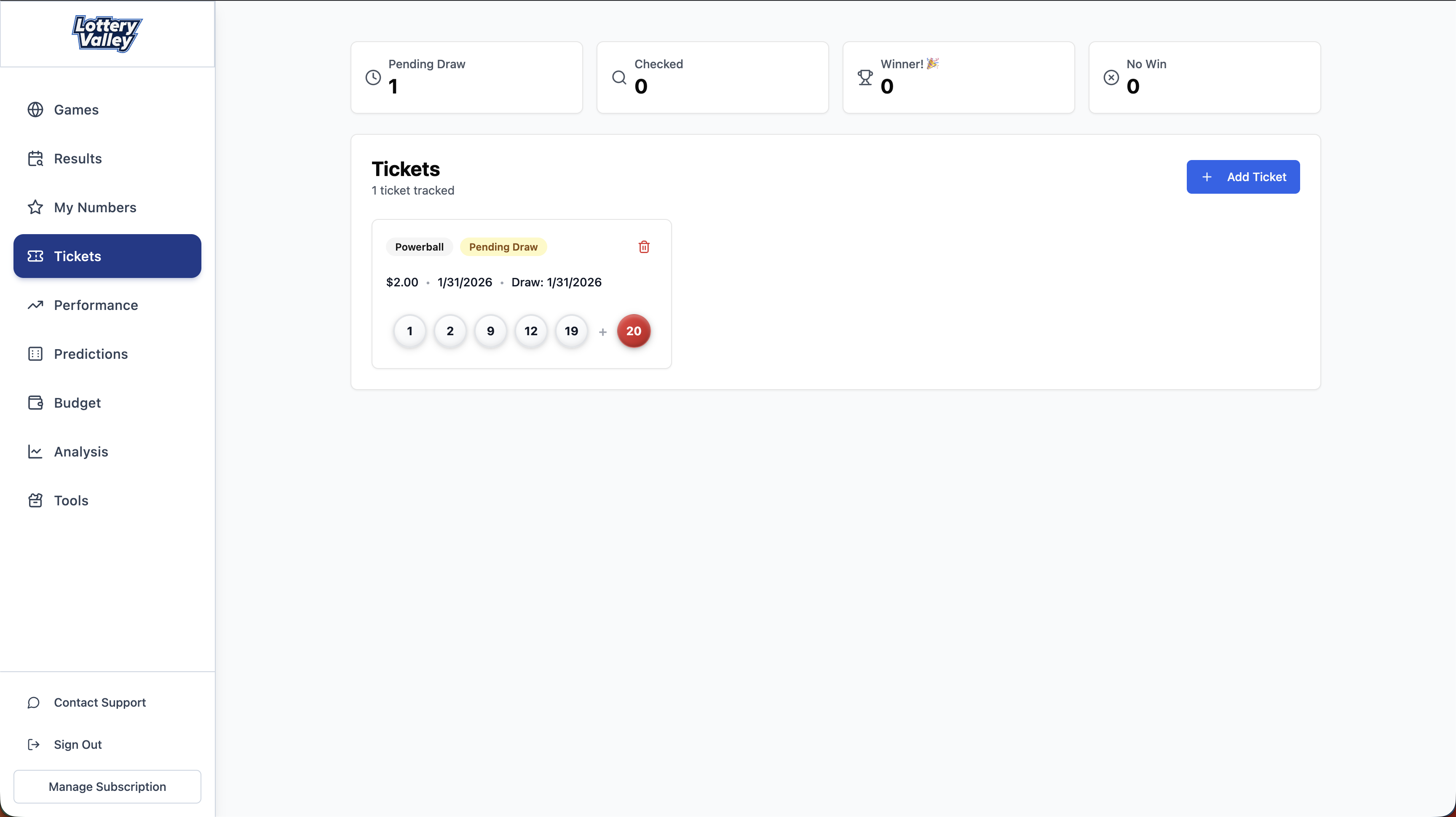Click the star icon for My Numbers

[x=35, y=207]
